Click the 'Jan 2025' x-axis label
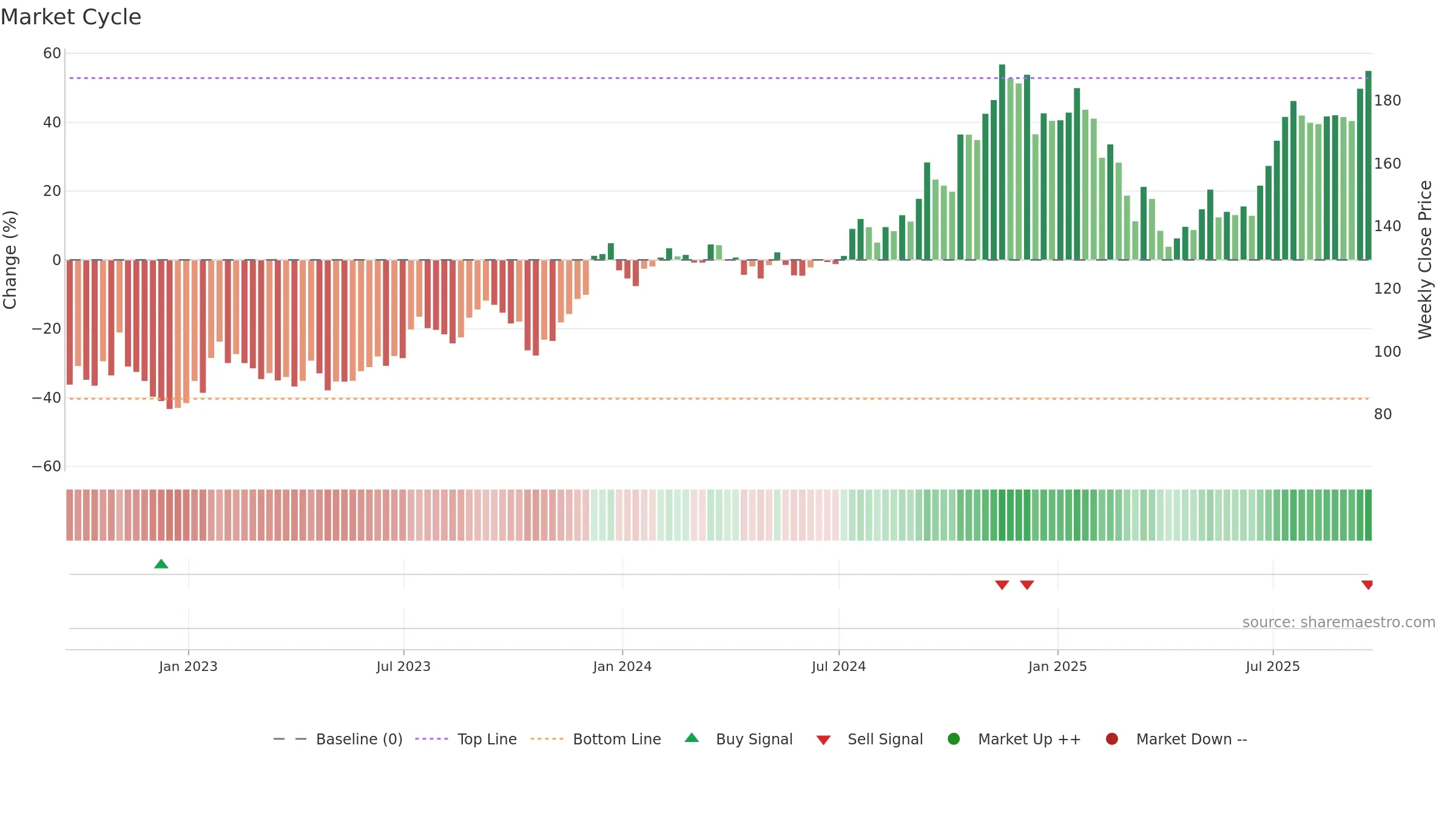Viewport: 1456px width, 819px height. (x=1057, y=667)
